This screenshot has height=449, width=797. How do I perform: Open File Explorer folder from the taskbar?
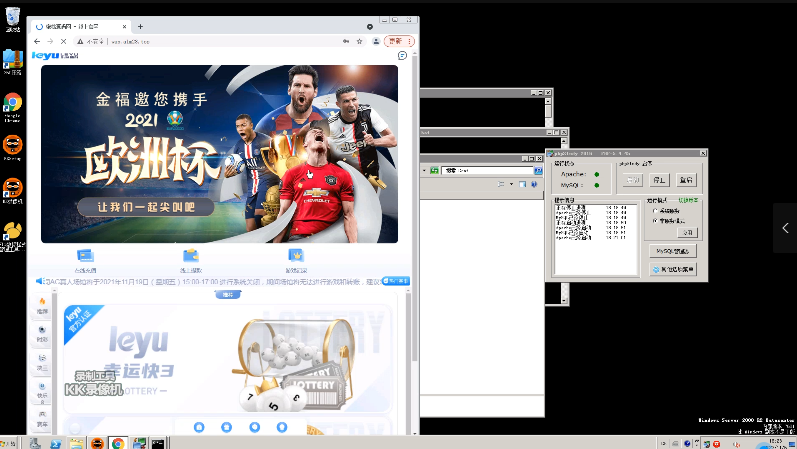coord(76,443)
